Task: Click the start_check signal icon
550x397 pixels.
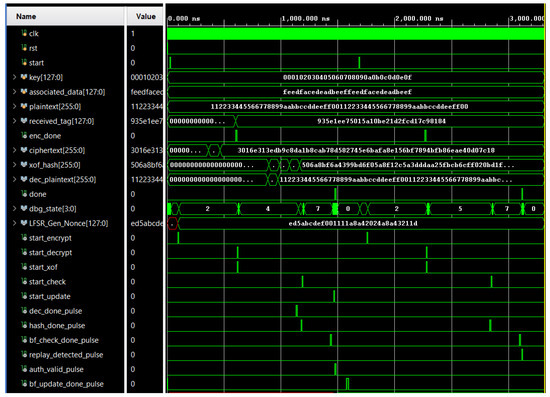Action: (24, 281)
